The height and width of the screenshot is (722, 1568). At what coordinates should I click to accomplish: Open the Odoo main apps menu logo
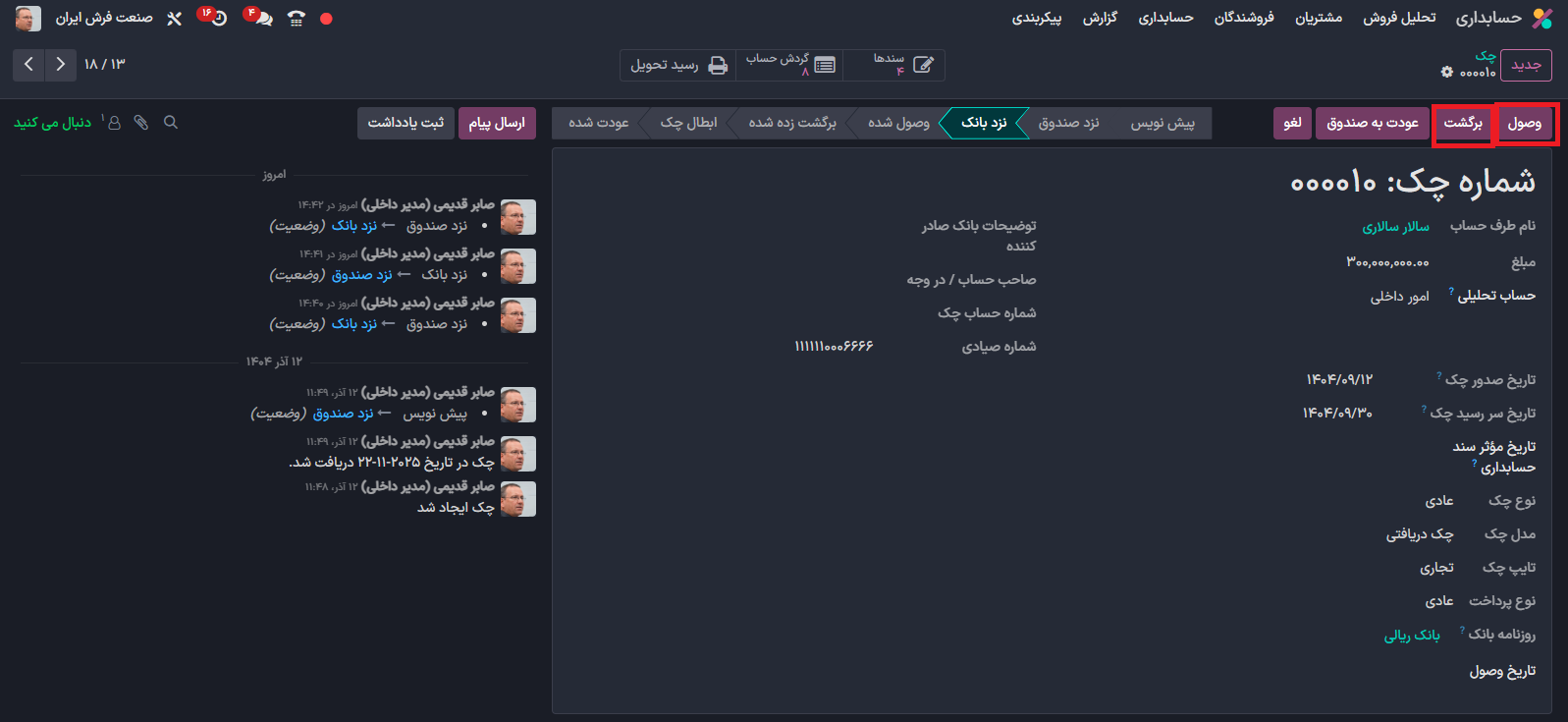[x=1542, y=19]
